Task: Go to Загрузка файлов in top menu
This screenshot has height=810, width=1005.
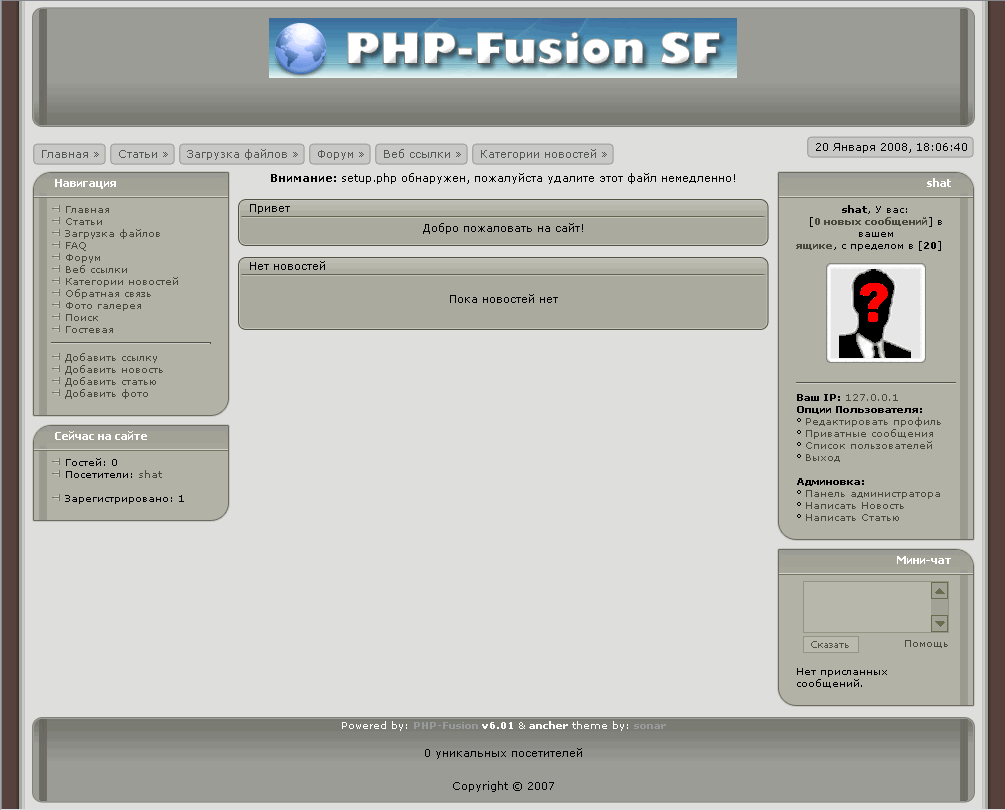Action: click(242, 154)
